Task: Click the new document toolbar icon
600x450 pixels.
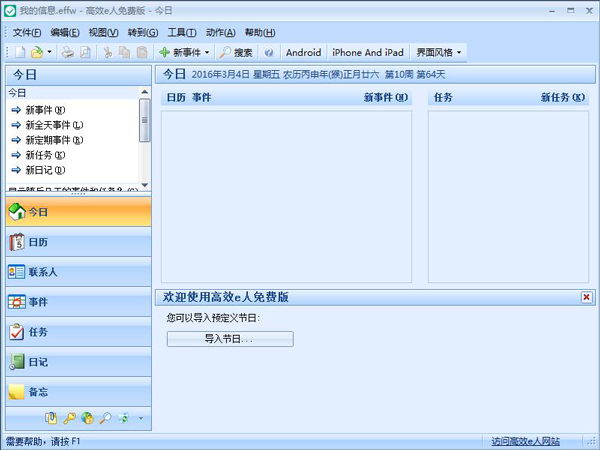Action: pyautogui.click(x=19, y=52)
